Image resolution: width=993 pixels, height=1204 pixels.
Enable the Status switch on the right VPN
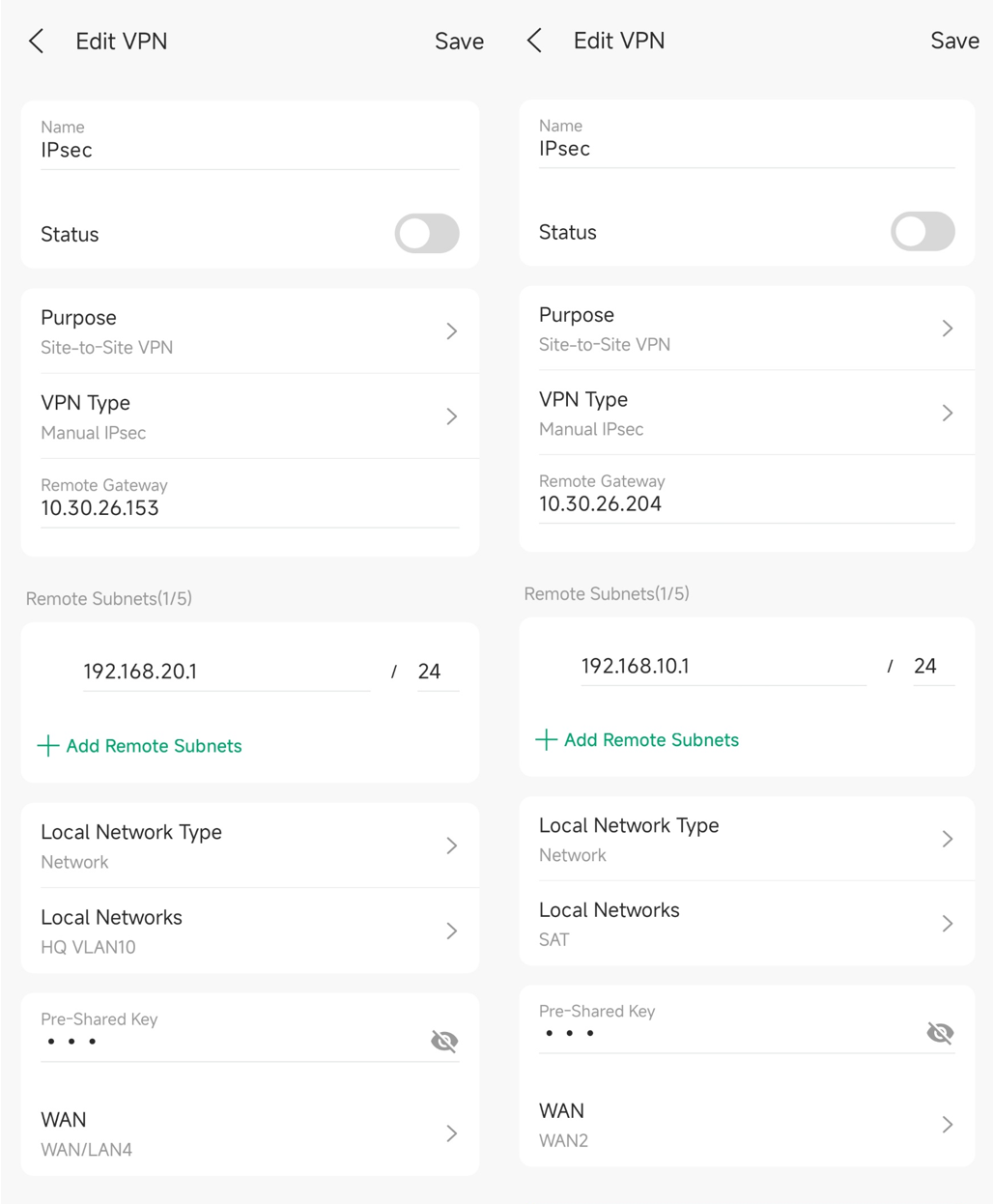click(x=922, y=232)
